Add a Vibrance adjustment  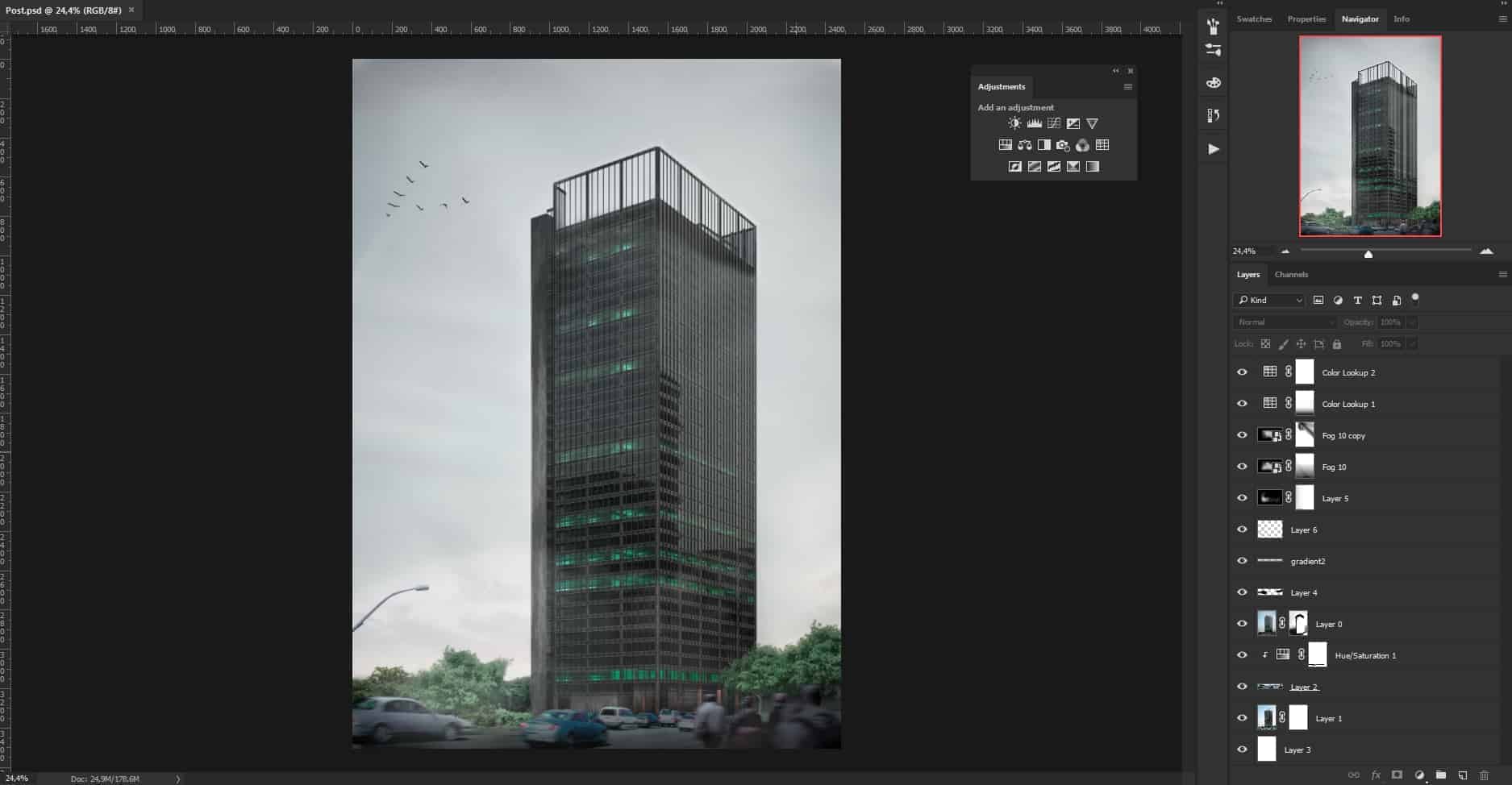tap(1093, 123)
